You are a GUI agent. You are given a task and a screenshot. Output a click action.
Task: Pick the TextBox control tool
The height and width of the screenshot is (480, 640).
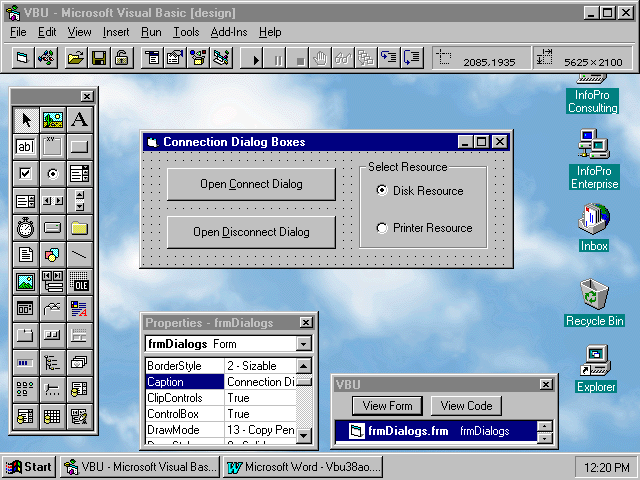(26, 147)
